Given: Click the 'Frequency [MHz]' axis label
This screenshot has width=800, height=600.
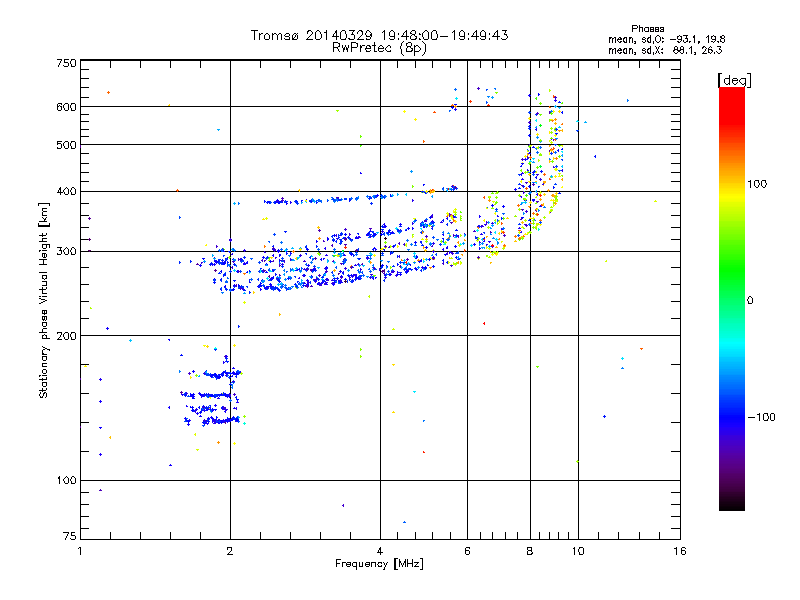Looking at the screenshot, I should coord(379,564).
